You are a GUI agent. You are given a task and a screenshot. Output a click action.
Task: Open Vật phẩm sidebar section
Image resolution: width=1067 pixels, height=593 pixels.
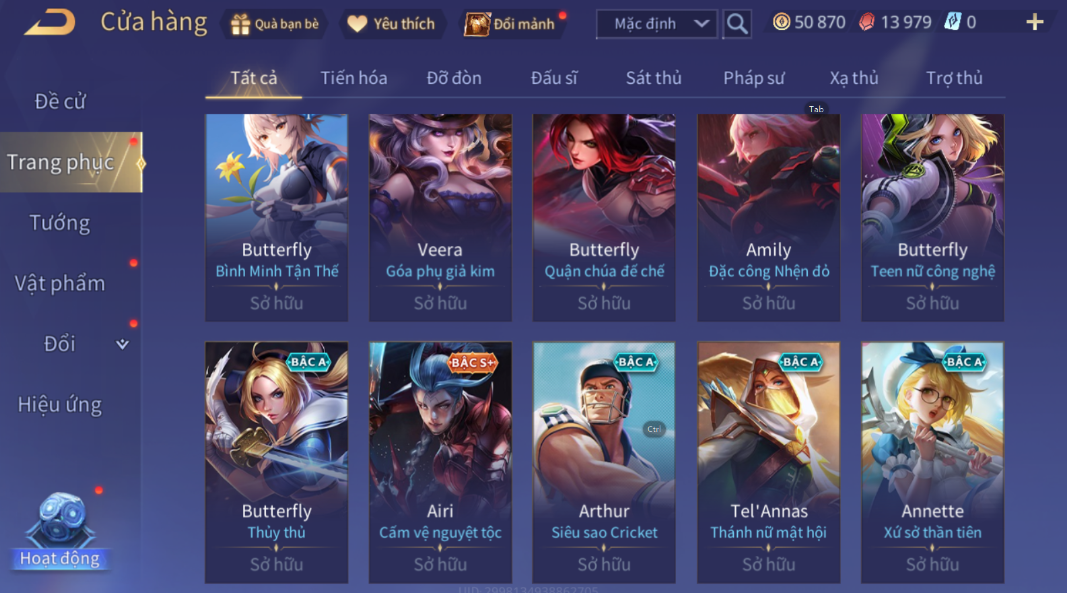pos(60,283)
